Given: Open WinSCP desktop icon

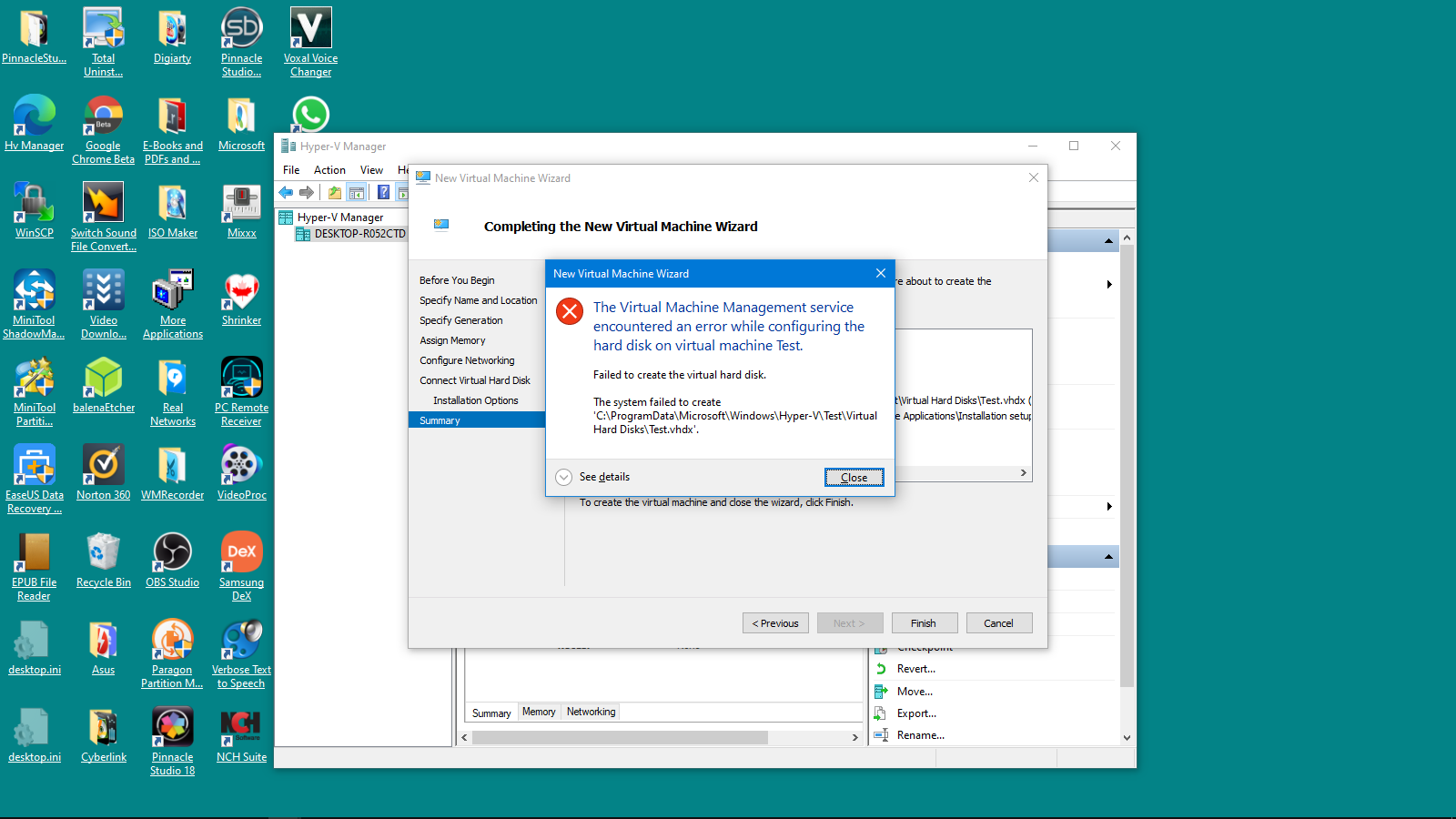Looking at the screenshot, I should click(x=35, y=210).
